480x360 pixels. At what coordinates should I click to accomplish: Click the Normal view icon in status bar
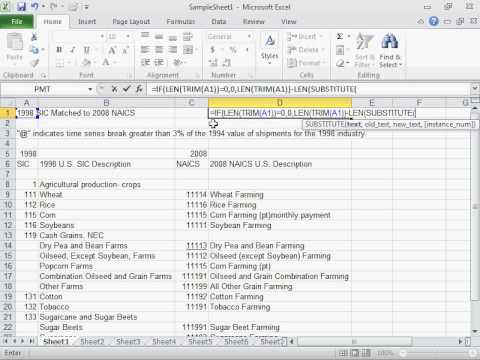(x=342, y=353)
